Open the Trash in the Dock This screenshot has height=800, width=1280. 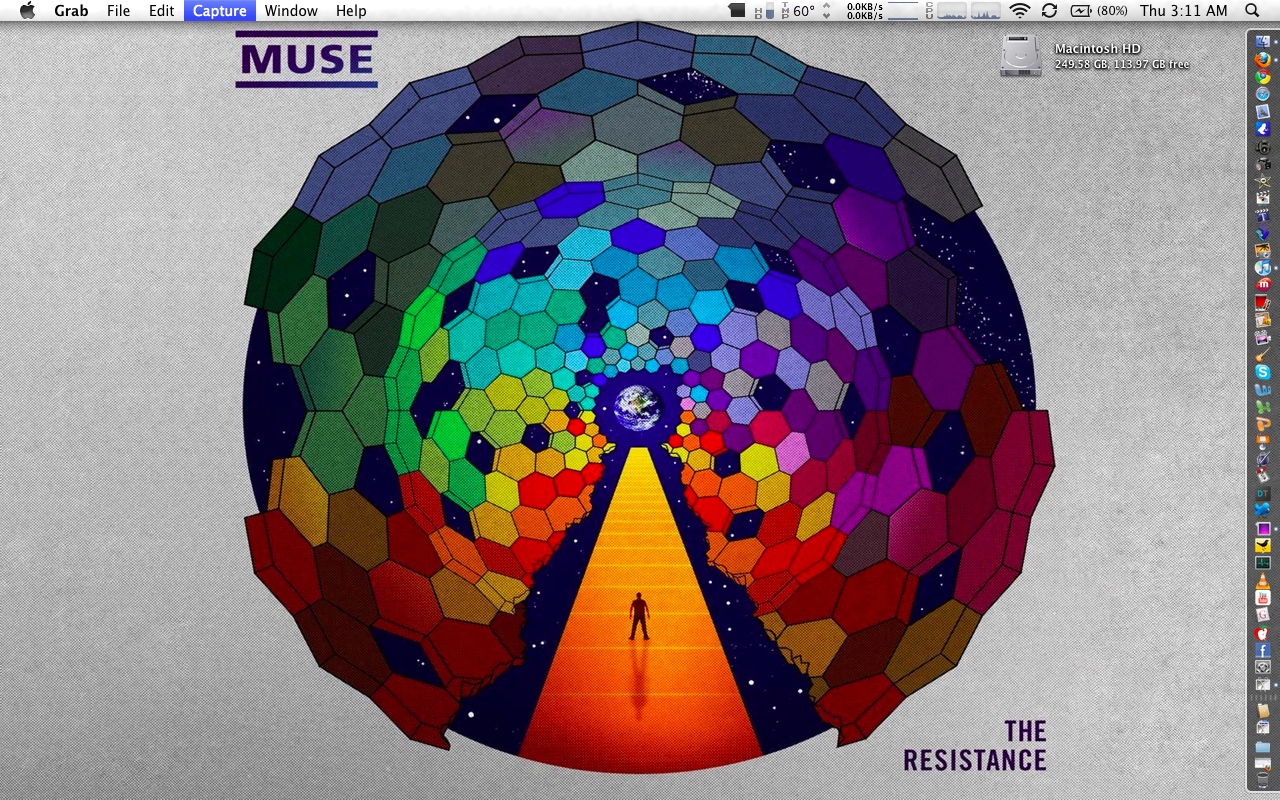tap(1263, 779)
